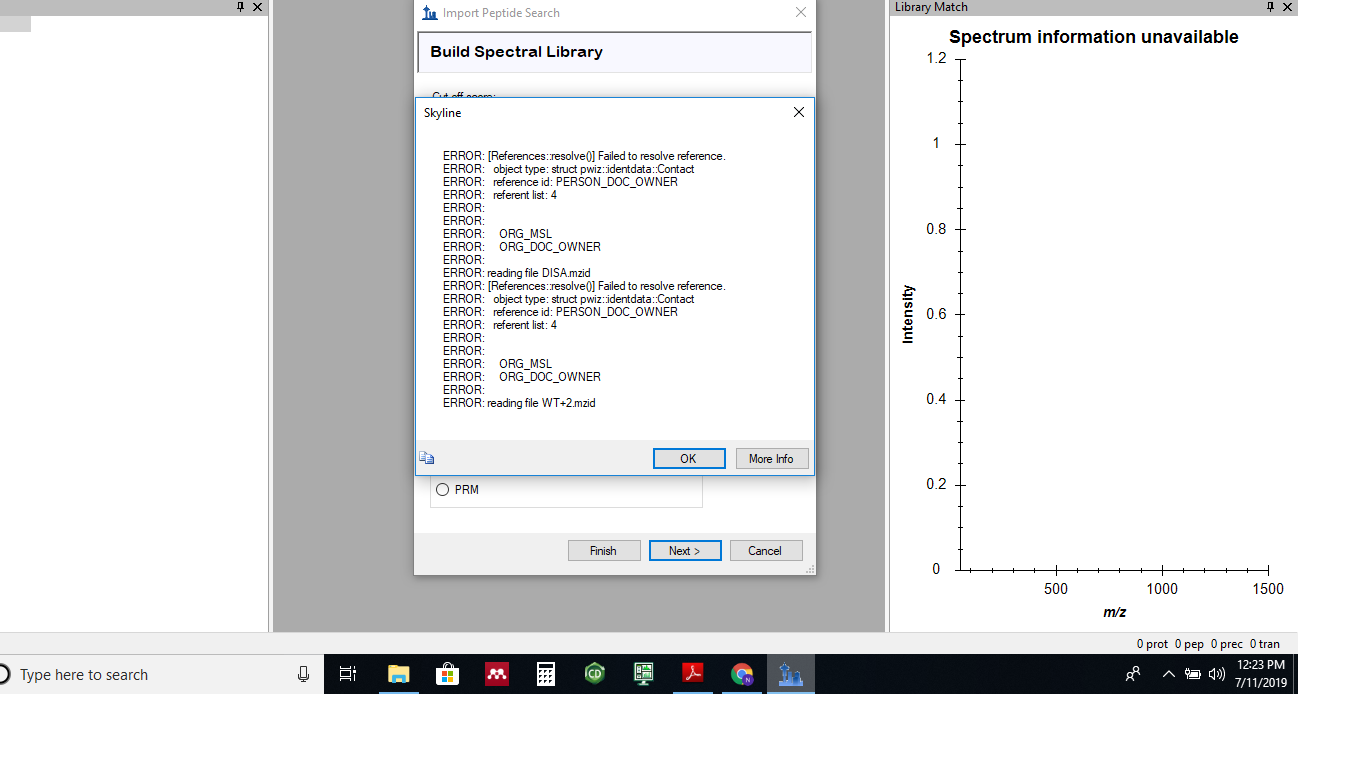Expand the hidden system tray icons
1366x768 pixels.
coord(1168,675)
